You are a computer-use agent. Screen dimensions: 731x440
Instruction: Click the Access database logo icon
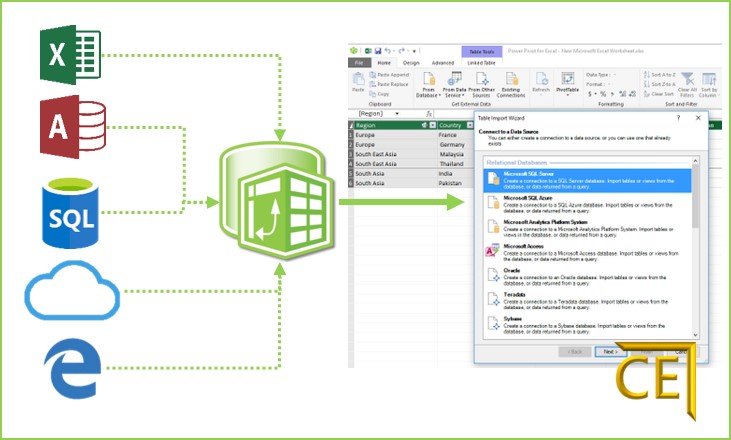pyautogui.click(x=72, y=127)
